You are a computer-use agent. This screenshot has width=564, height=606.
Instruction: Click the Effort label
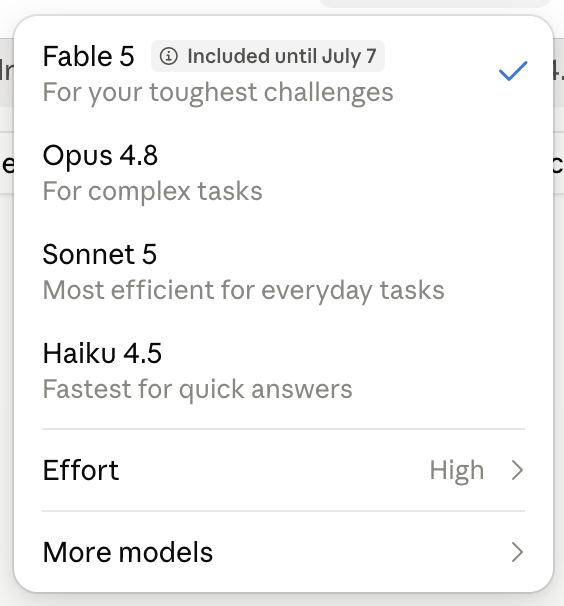(81, 470)
